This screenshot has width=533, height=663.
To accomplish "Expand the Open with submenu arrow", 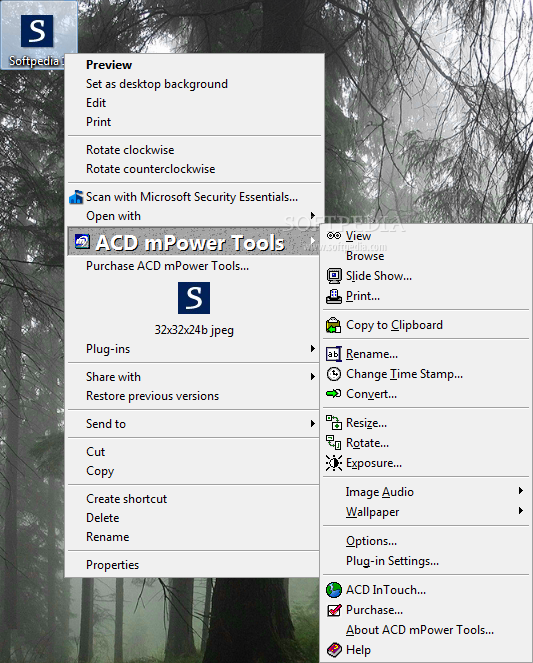I will point(313,216).
